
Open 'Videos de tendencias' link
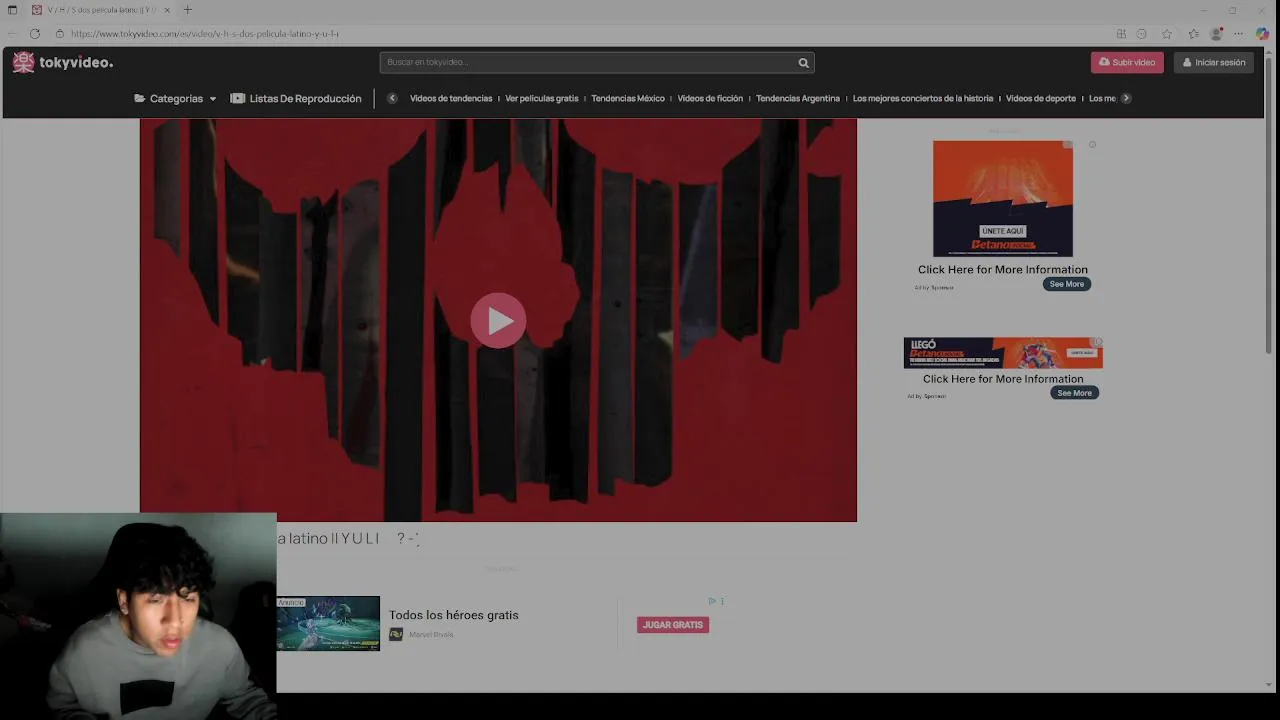point(451,98)
